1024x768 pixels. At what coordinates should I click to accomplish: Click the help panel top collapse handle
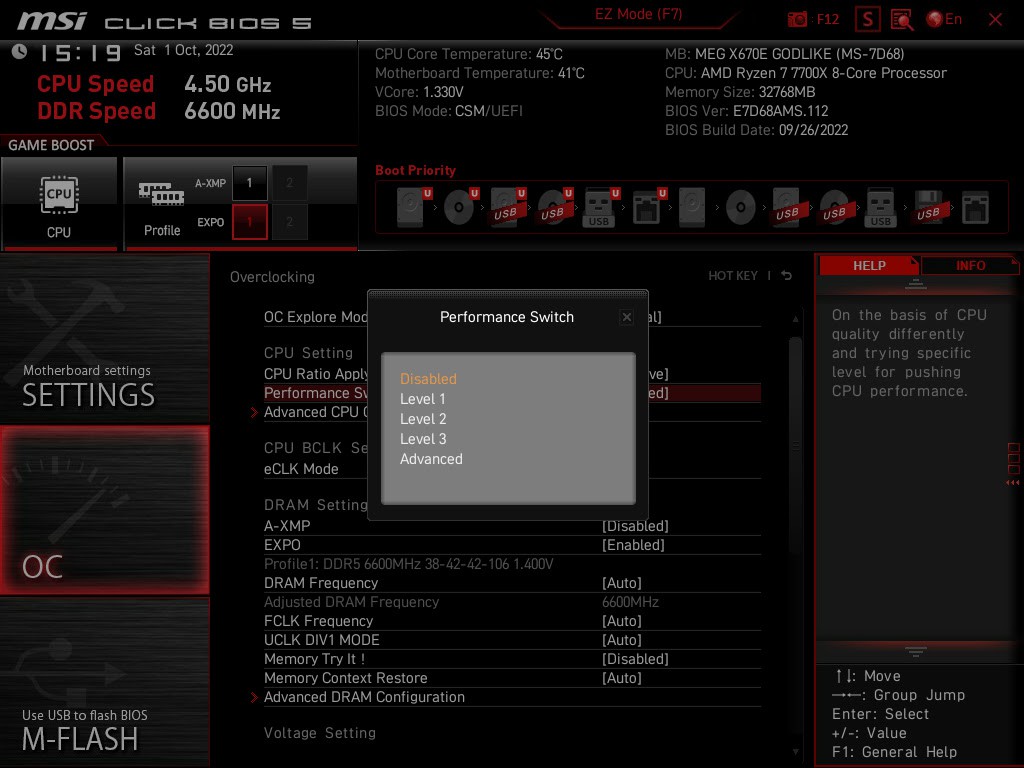pos(916,284)
